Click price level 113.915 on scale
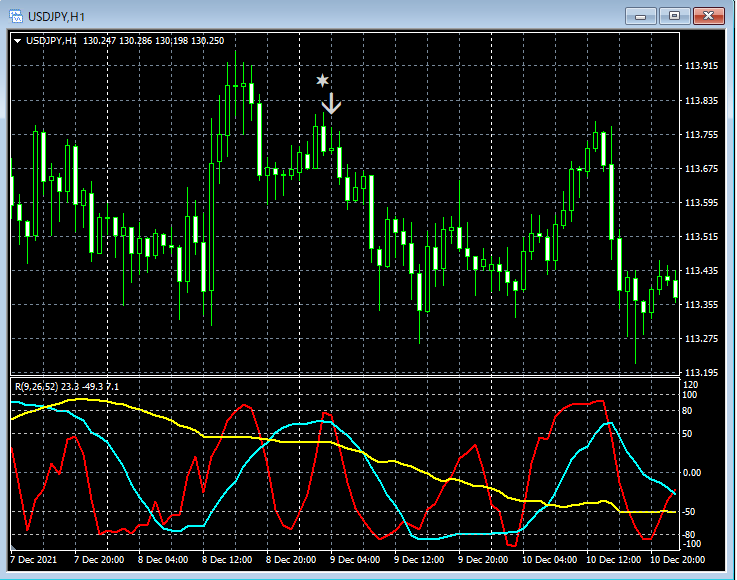 pyautogui.click(x=701, y=66)
